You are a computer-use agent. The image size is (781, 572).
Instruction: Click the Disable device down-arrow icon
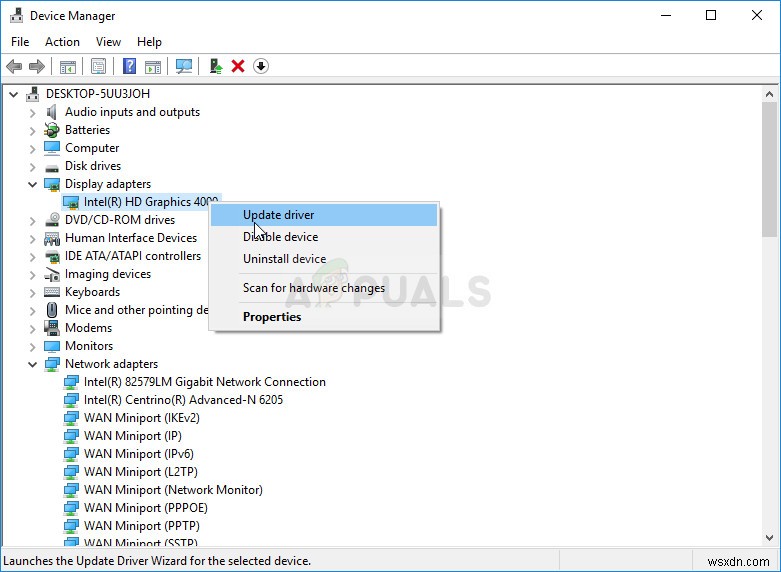260,66
